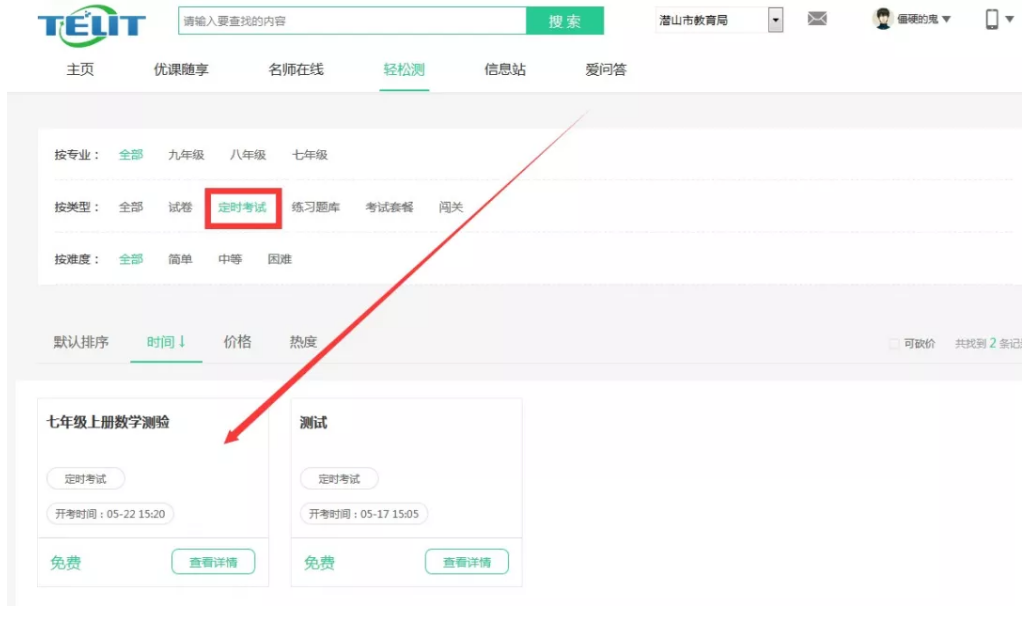Click the TELIT logo
This screenshot has width=1027, height=620.
(x=91, y=25)
